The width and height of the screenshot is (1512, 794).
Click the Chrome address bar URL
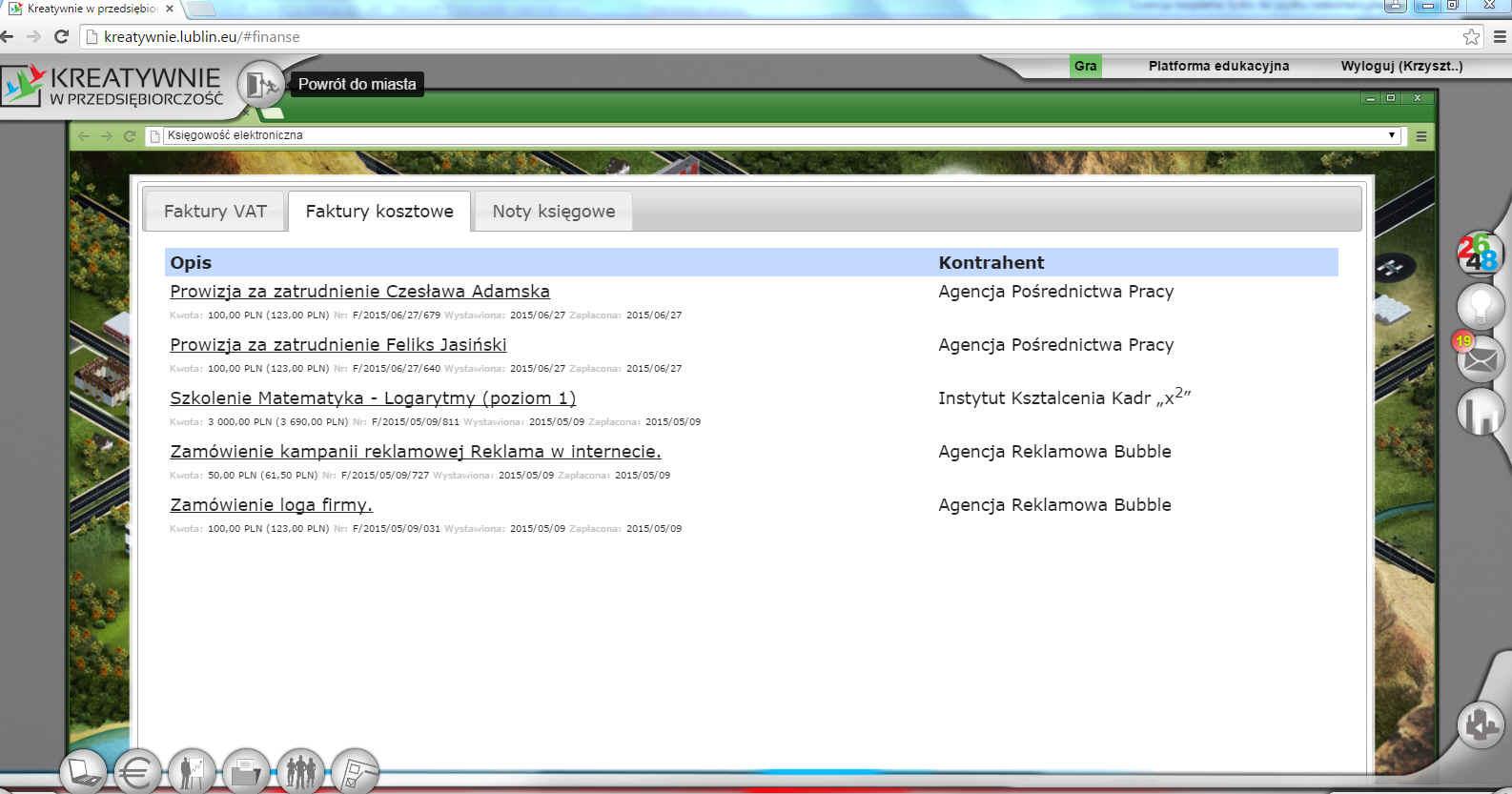202,37
